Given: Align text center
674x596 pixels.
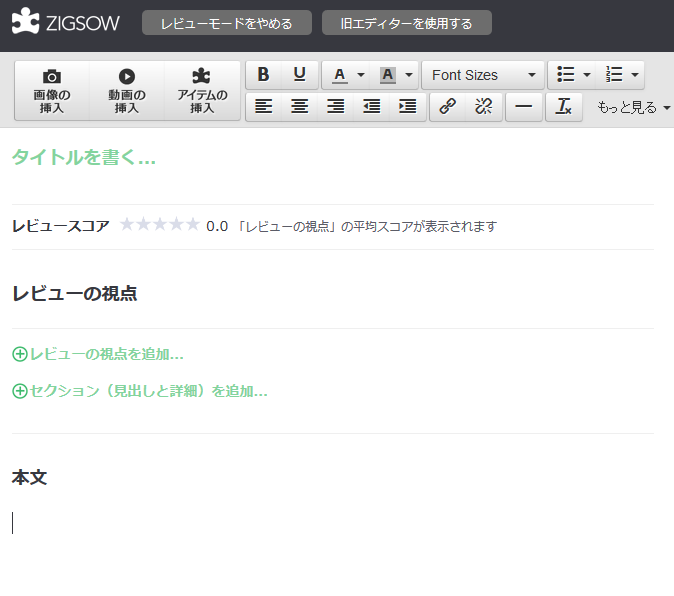Looking at the screenshot, I should tap(300, 106).
